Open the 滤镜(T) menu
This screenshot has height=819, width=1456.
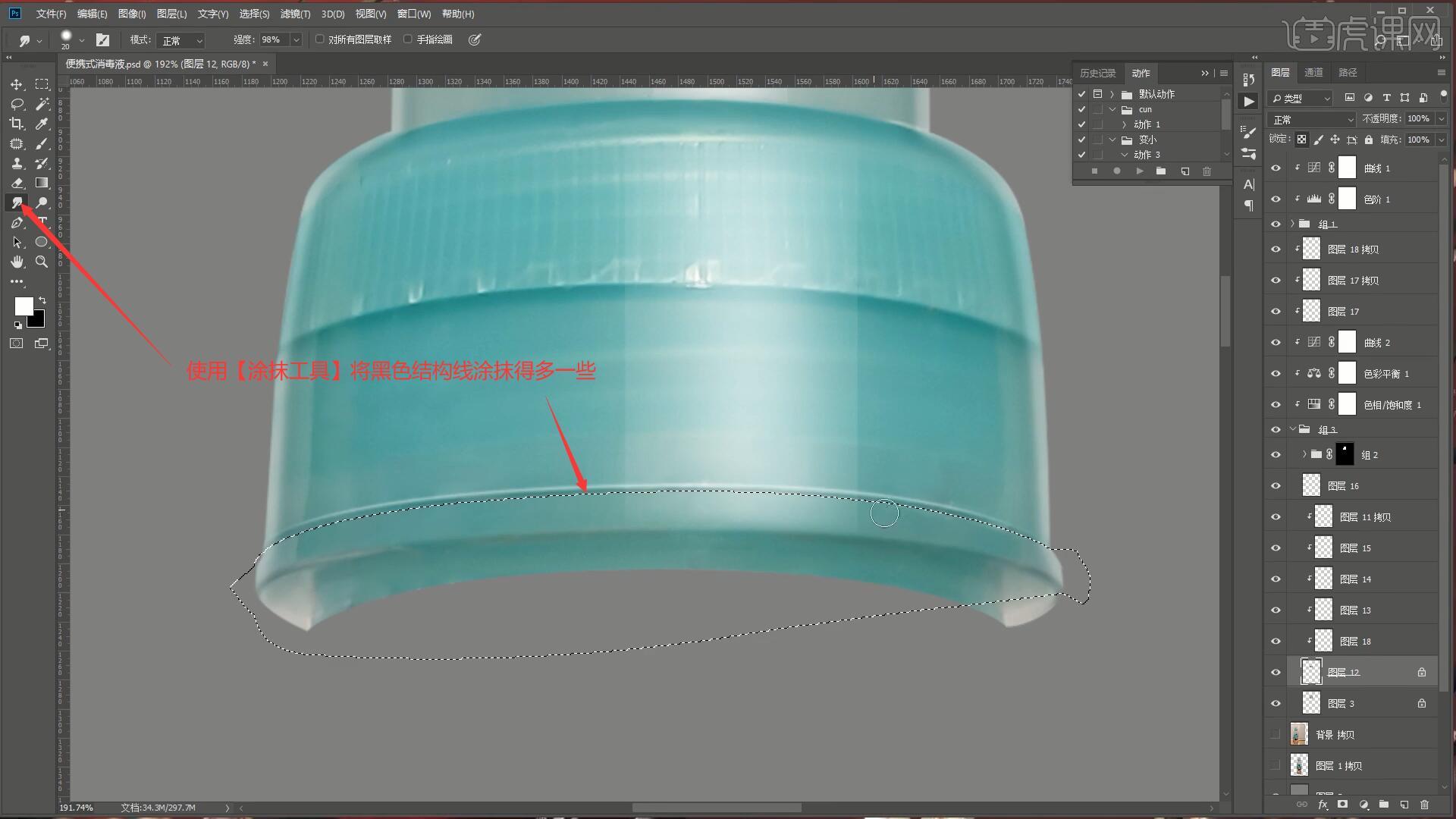(x=295, y=14)
